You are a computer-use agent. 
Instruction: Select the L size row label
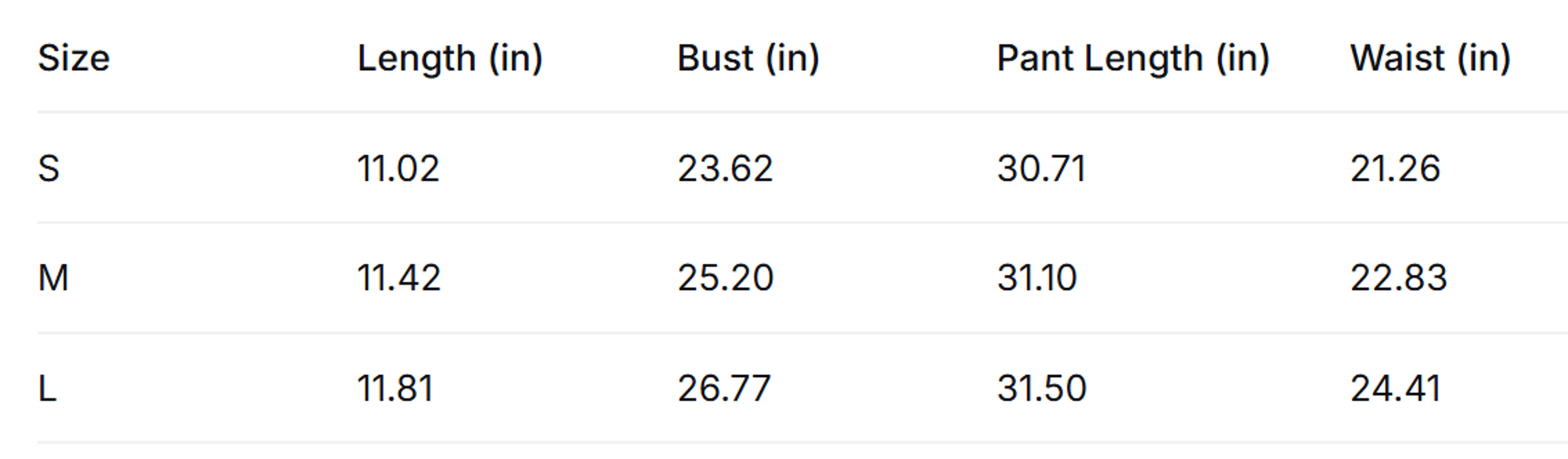pos(47,388)
